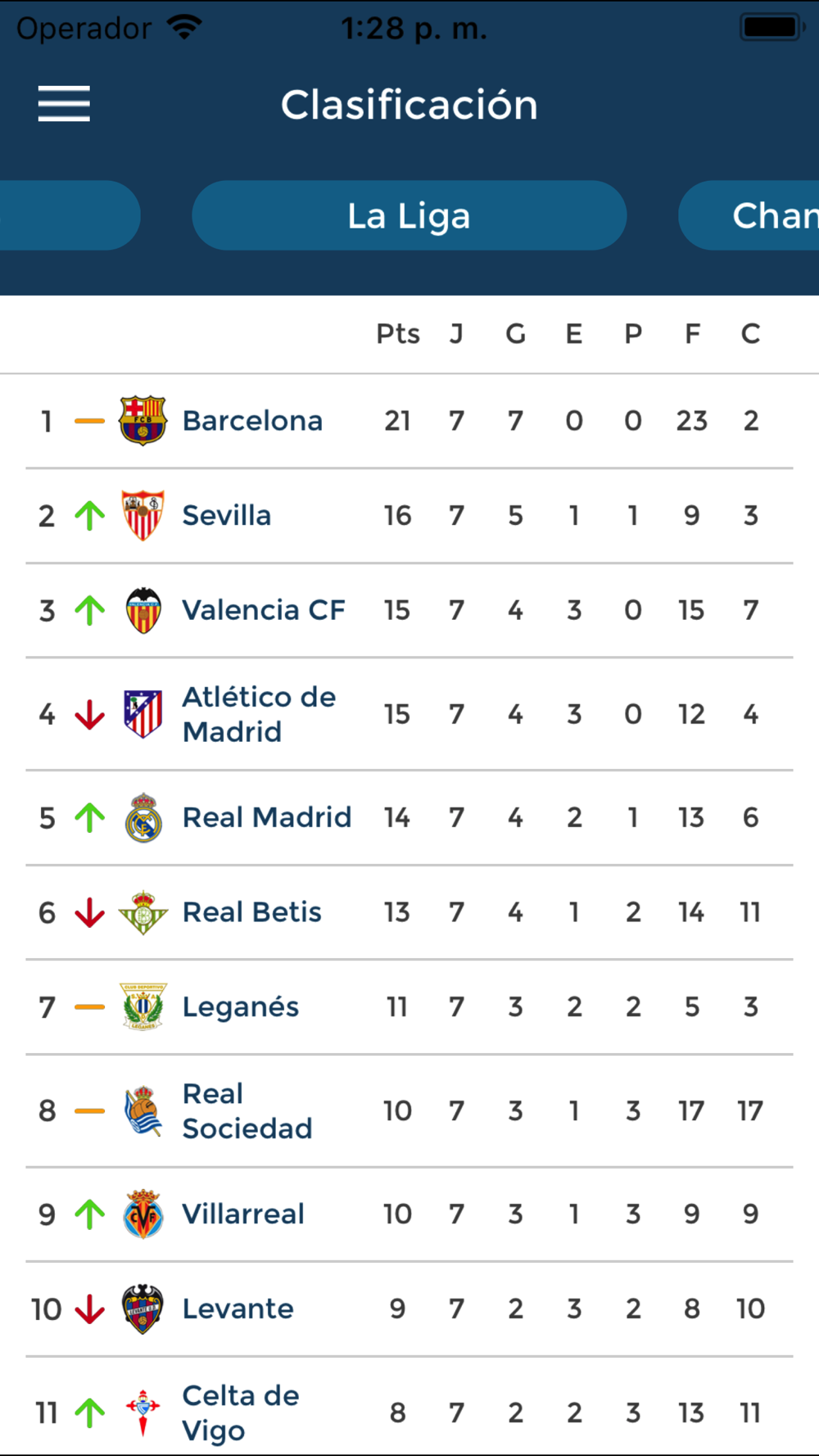Tap the Real Madrid crest

(143, 817)
